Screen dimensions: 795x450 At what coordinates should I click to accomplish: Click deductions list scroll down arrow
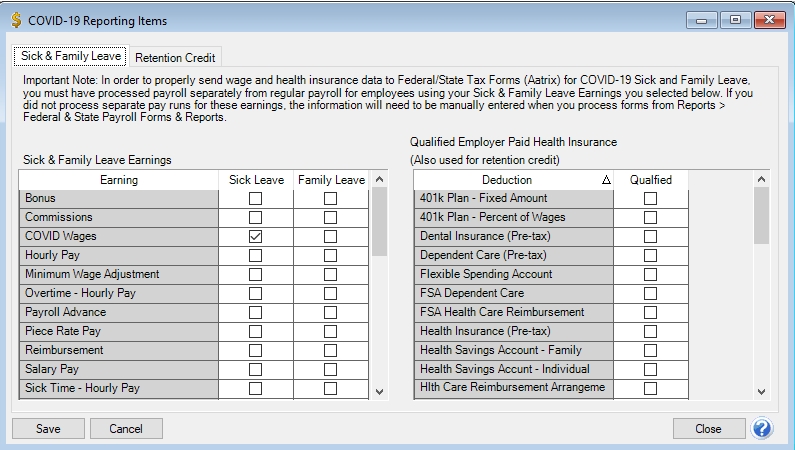(761, 392)
